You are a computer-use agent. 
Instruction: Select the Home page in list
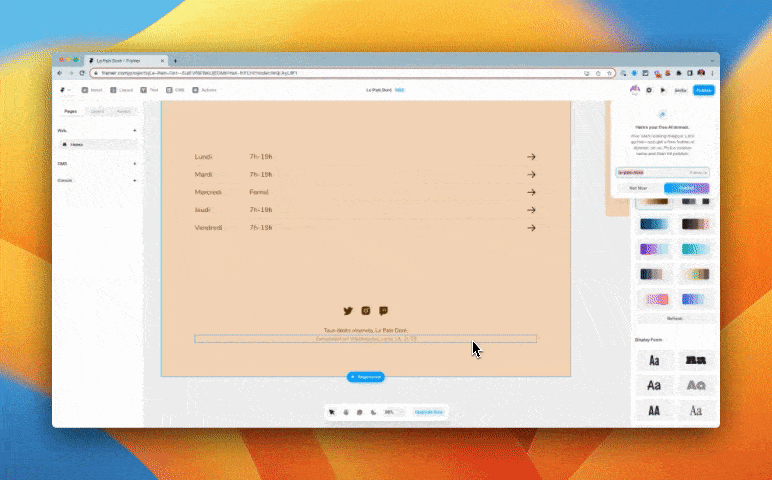coord(78,144)
